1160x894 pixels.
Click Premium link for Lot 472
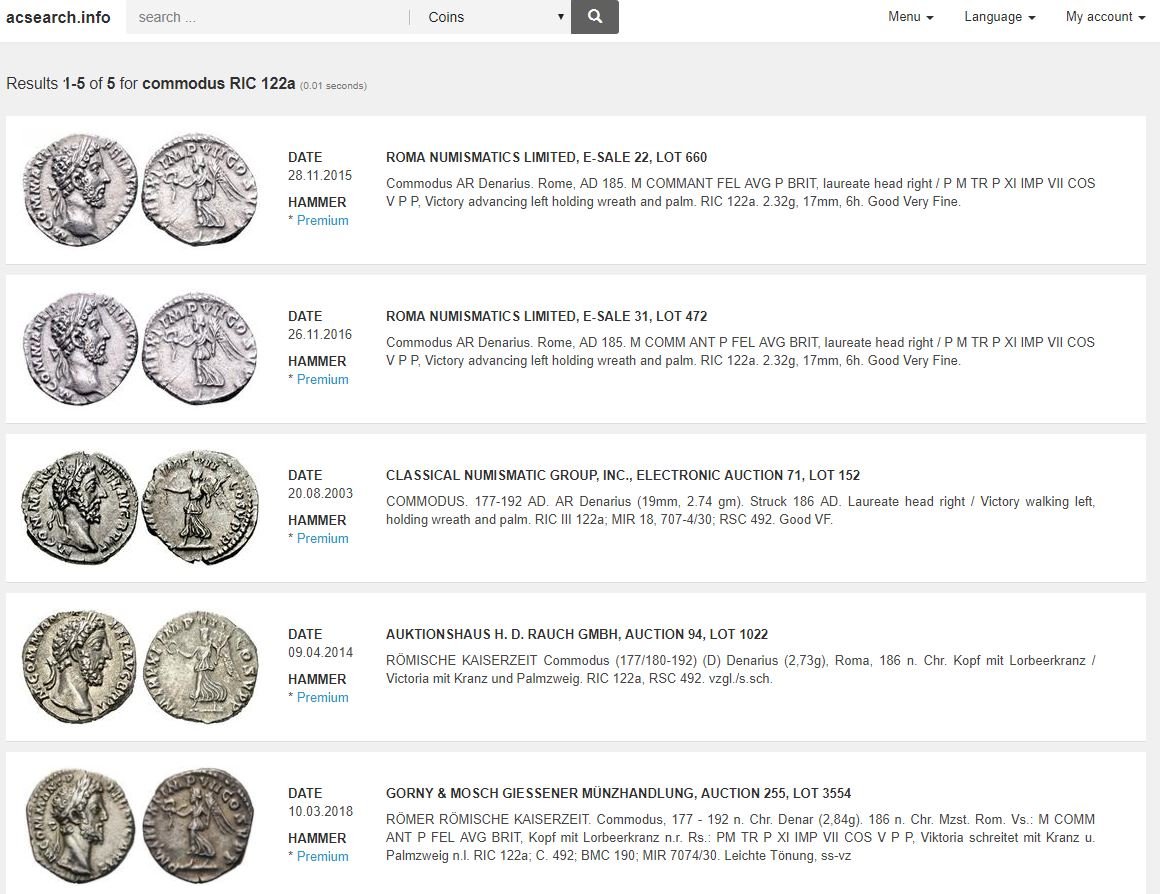322,380
